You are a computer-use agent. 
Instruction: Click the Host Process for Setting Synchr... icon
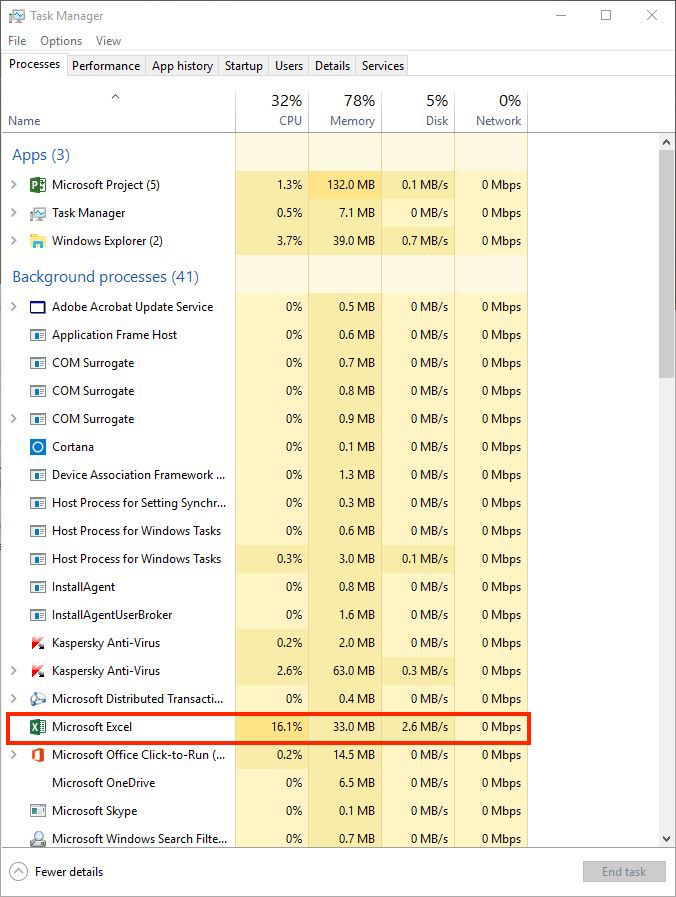coord(38,503)
